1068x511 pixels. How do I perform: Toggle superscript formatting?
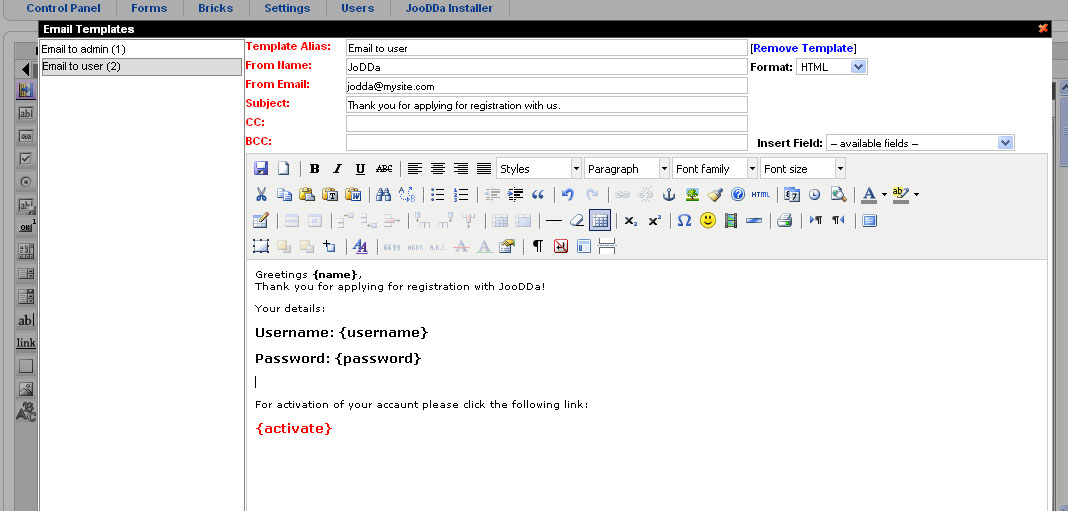(x=654, y=220)
